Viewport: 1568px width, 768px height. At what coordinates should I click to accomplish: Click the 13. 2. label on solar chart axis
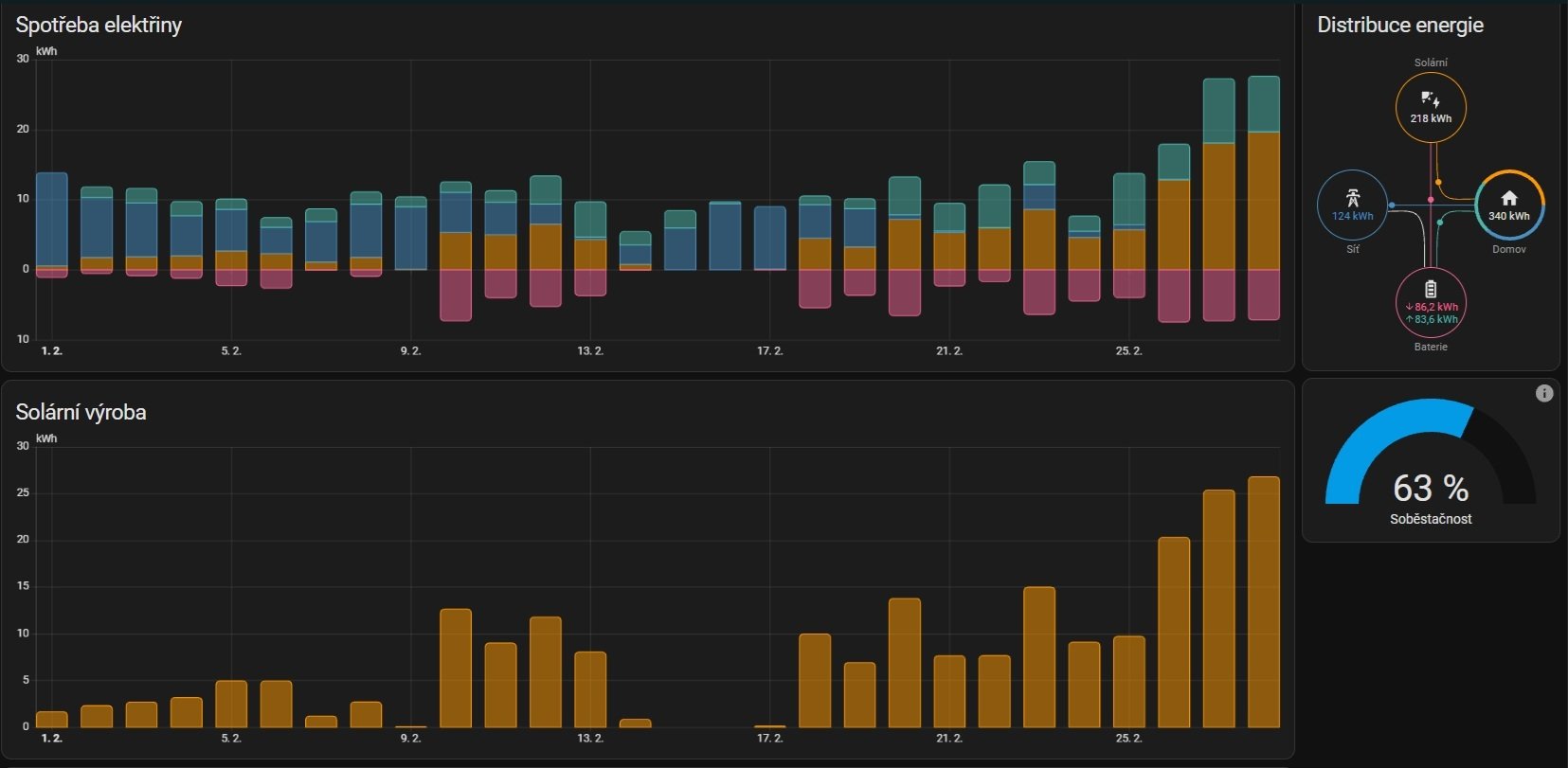(590, 738)
